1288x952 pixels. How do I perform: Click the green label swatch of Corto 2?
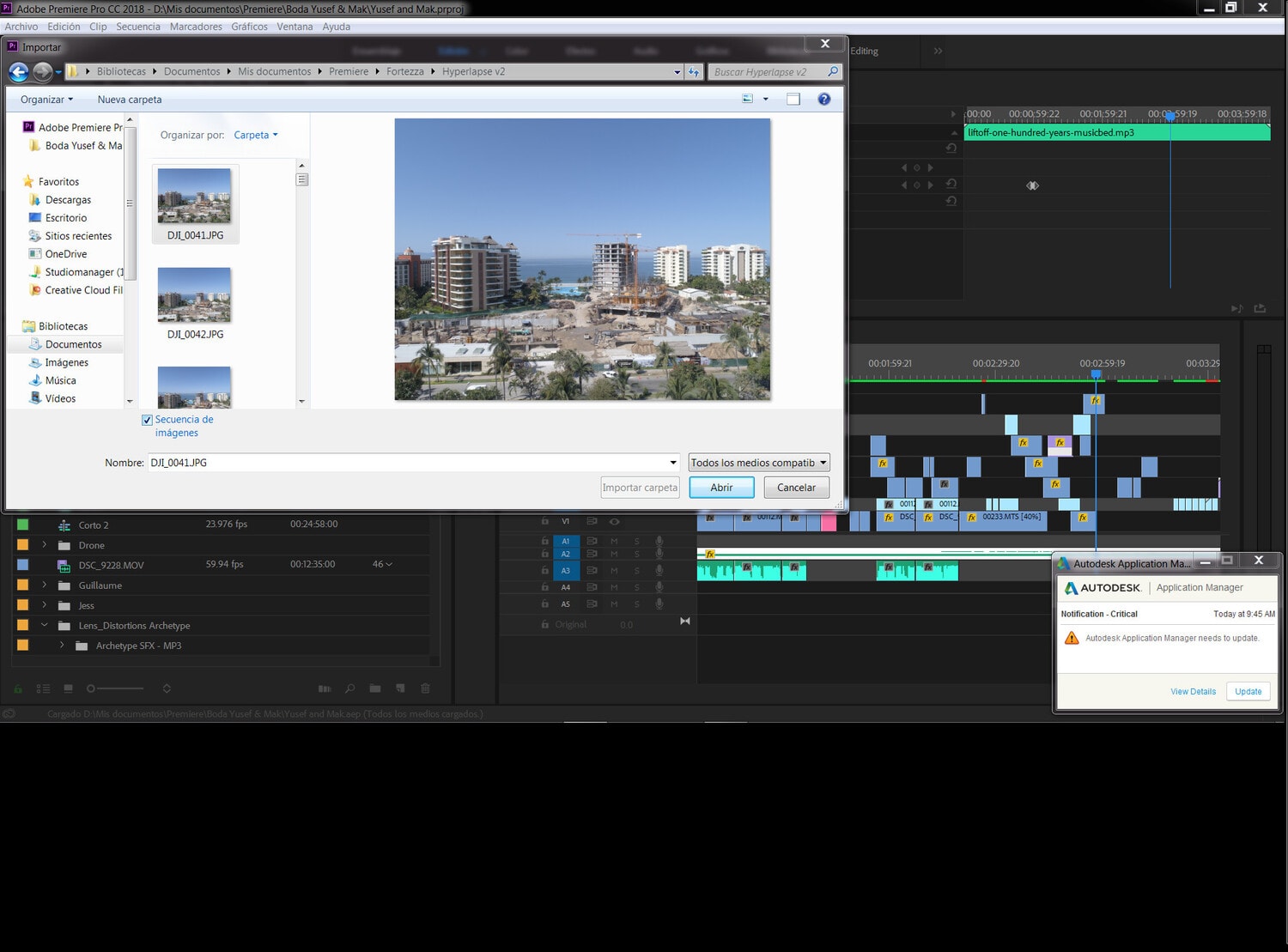[23, 525]
